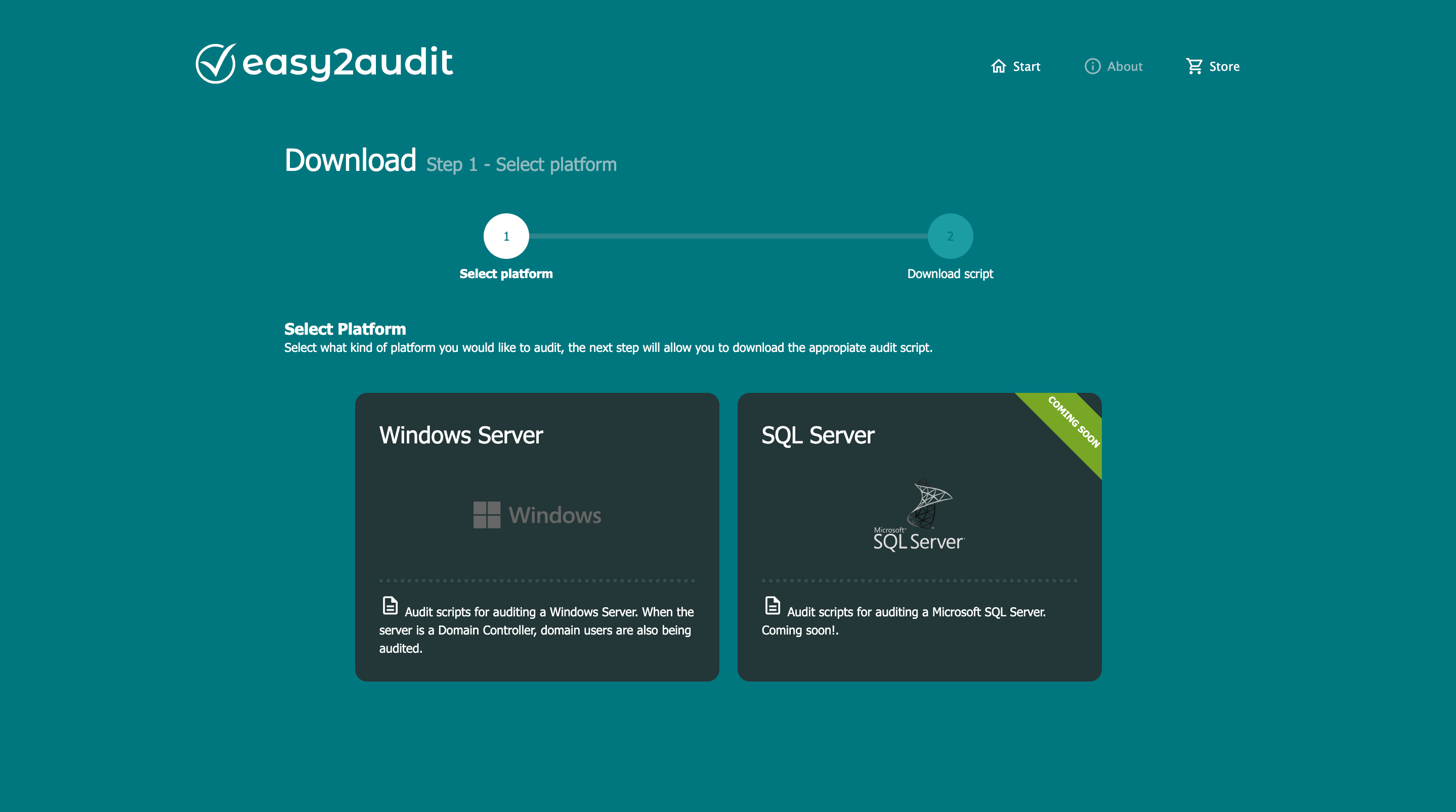Select step 1 circle in the progress stepper
Screen dimensions: 1456x812
click(x=506, y=236)
